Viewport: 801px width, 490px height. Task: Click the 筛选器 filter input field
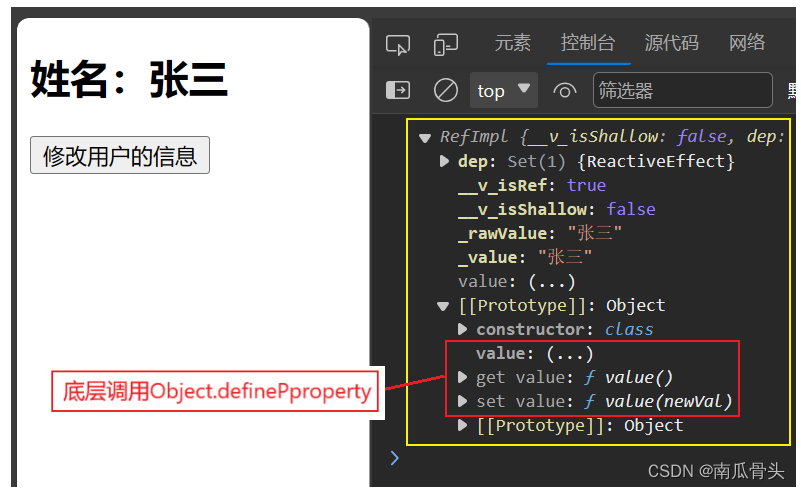tap(682, 90)
